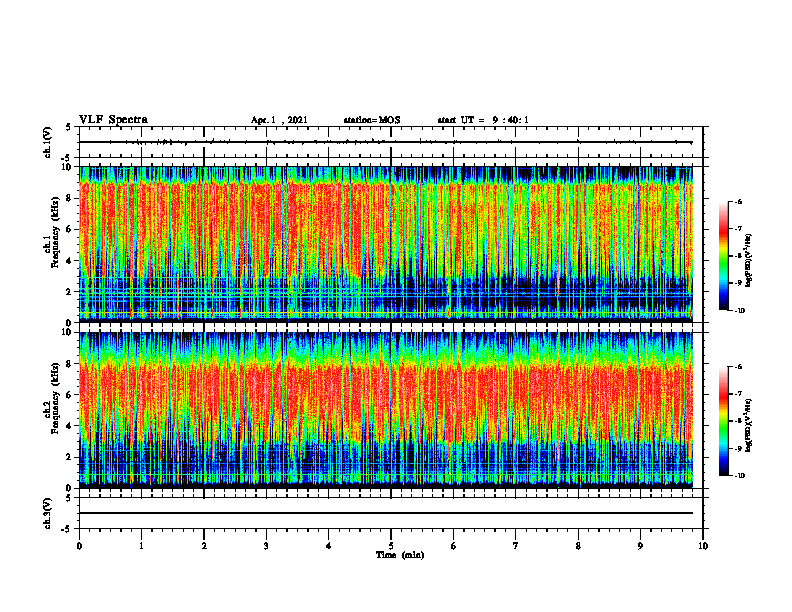The image size is (792, 612).
Task: Click the 'VLF Spectra' plot title
Action: pyautogui.click(x=113, y=120)
